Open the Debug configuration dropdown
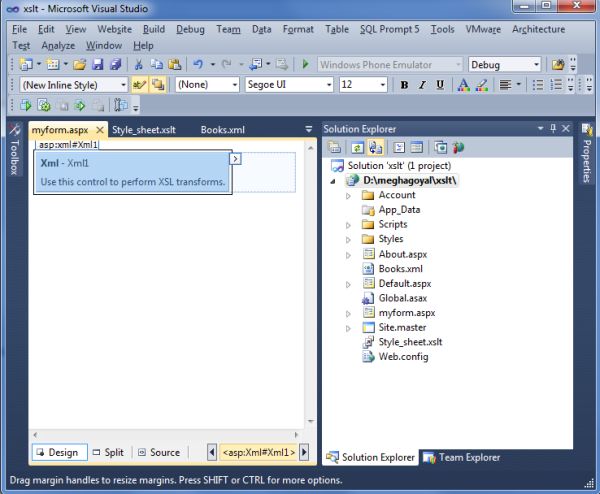The width and height of the screenshot is (600, 494). click(x=536, y=65)
